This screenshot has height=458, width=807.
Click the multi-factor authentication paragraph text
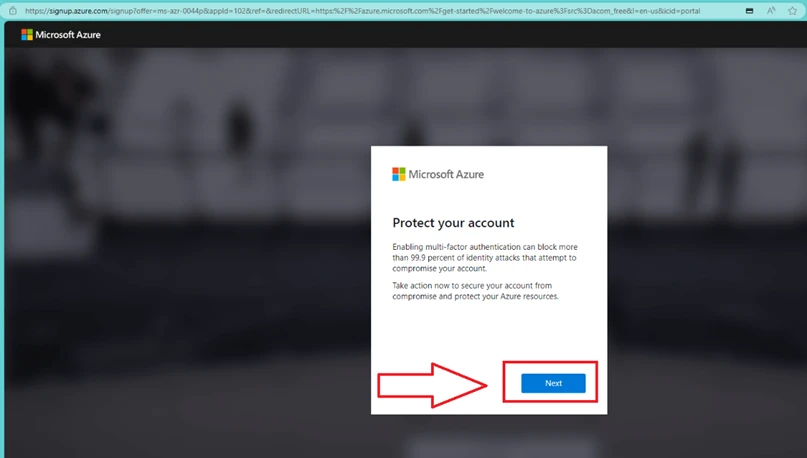485,257
